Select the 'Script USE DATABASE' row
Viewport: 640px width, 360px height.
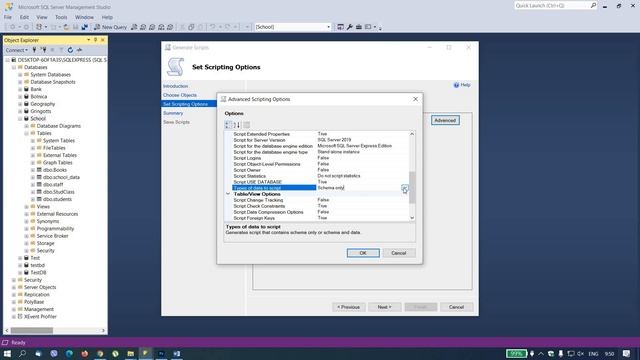click(x=320, y=182)
